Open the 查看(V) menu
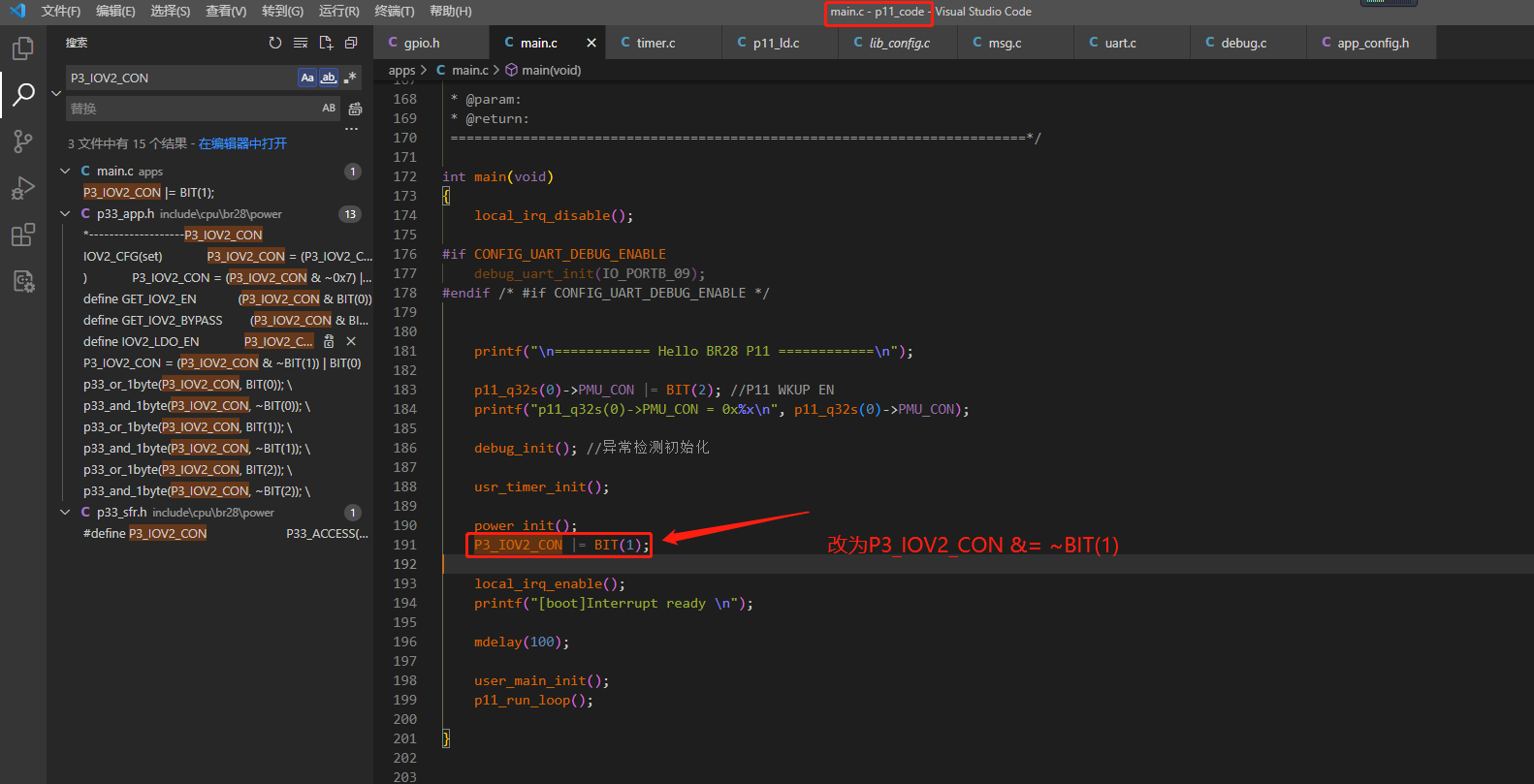 click(226, 11)
